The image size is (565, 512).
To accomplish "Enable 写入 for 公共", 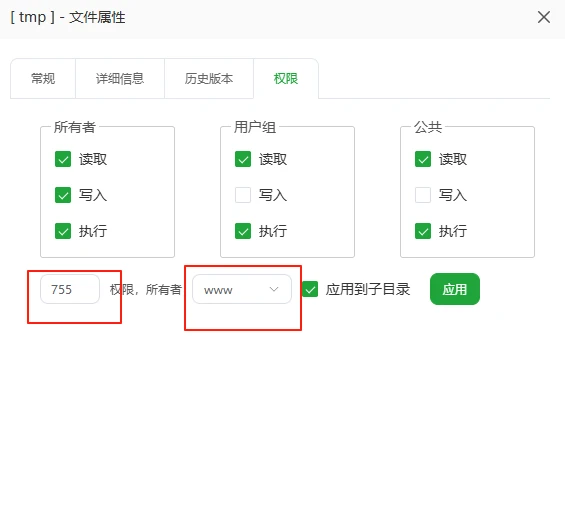I will (423, 195).
